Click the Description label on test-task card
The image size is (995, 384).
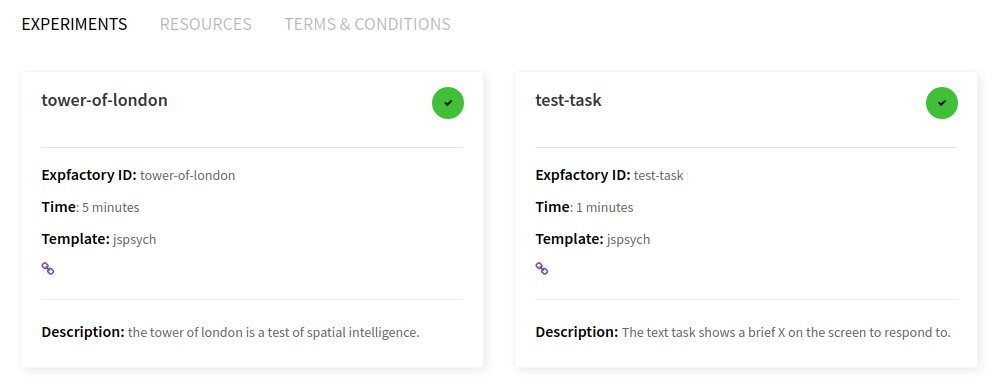(x=577, y=332)
